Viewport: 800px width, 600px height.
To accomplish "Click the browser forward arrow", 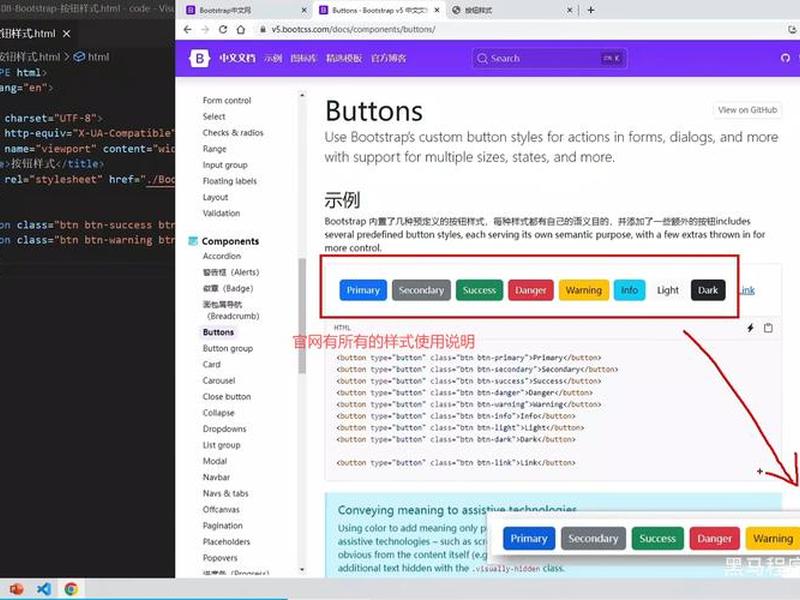I will (x=205, y=30).
